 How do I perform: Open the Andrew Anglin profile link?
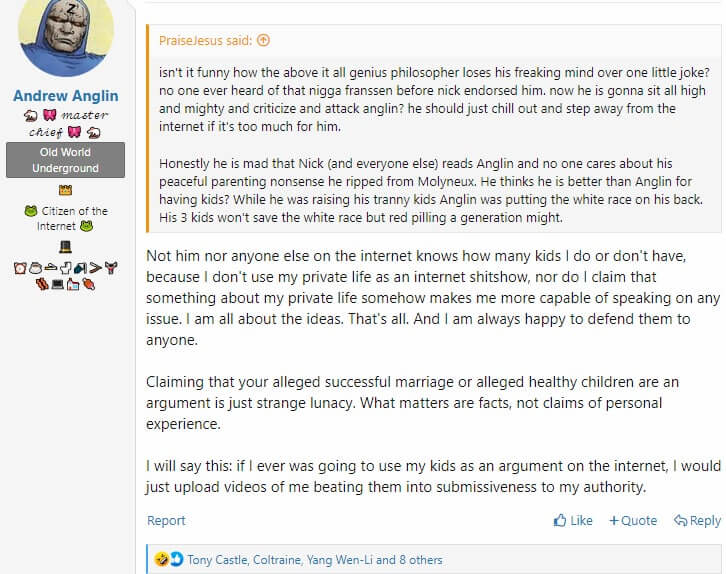pos(66,96)
